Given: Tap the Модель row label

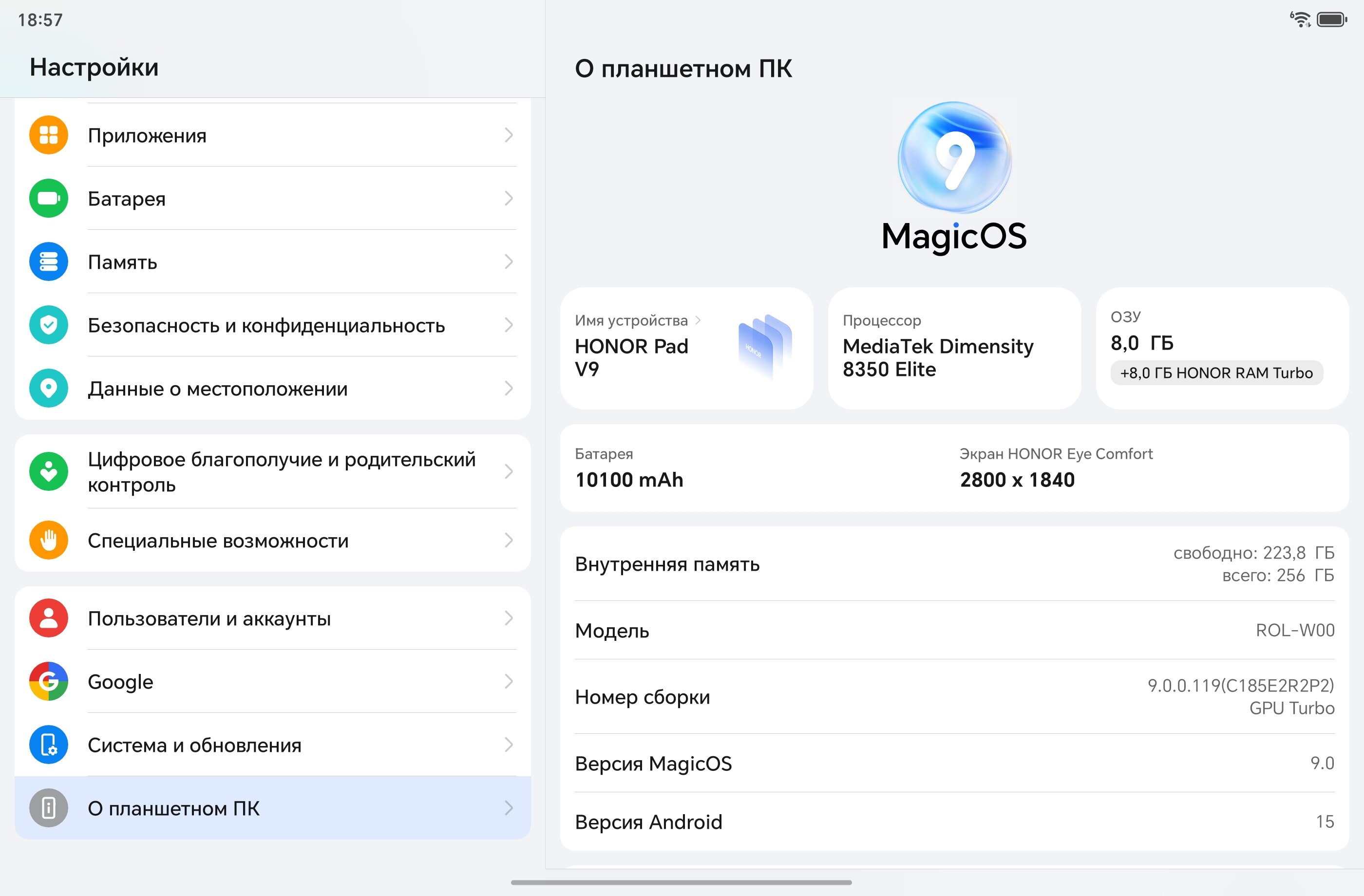Looking at the screenshot, I should pyautogui.click(x=612, y=630).
